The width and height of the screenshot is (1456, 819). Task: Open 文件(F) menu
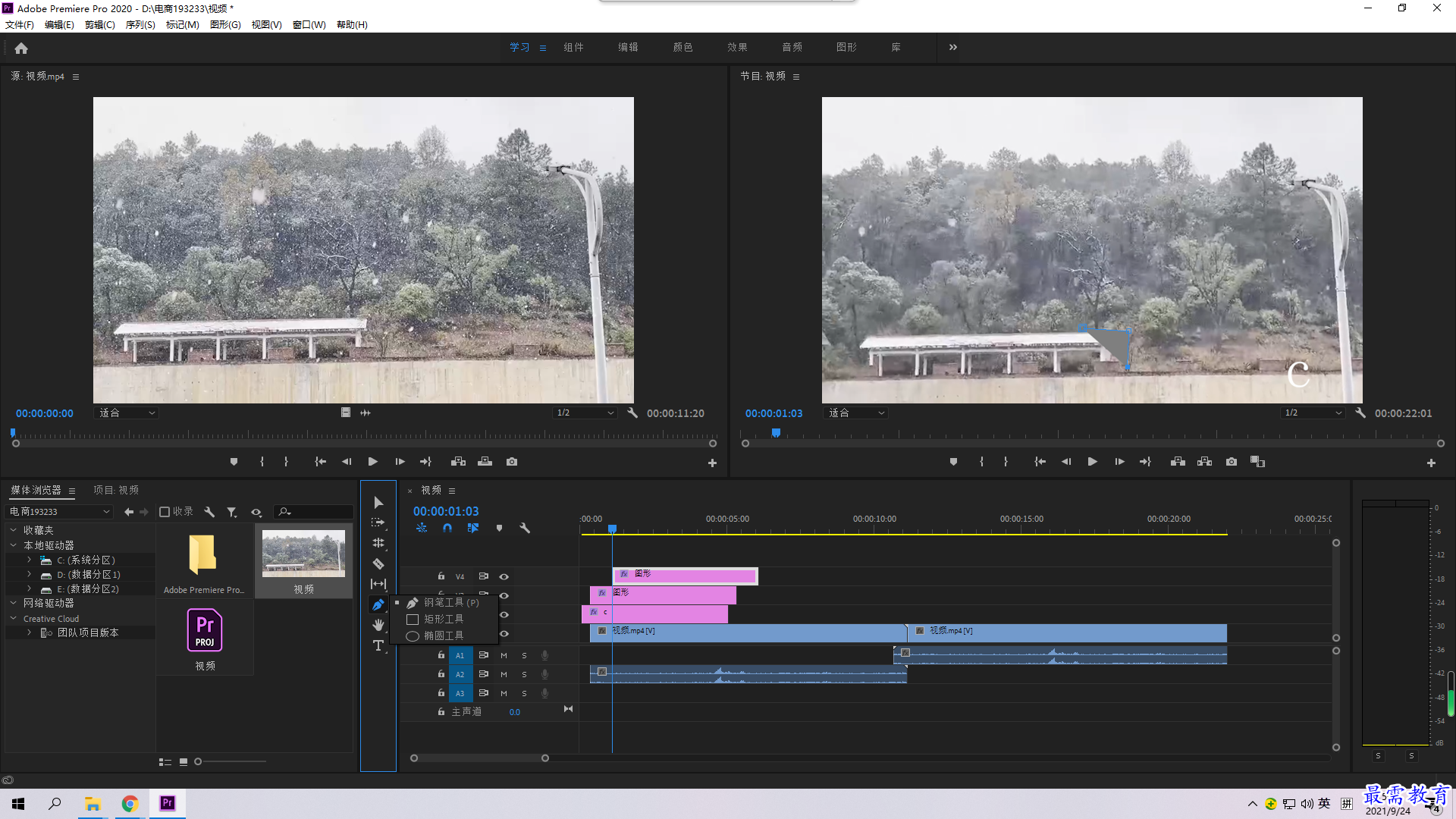(20, 24)
